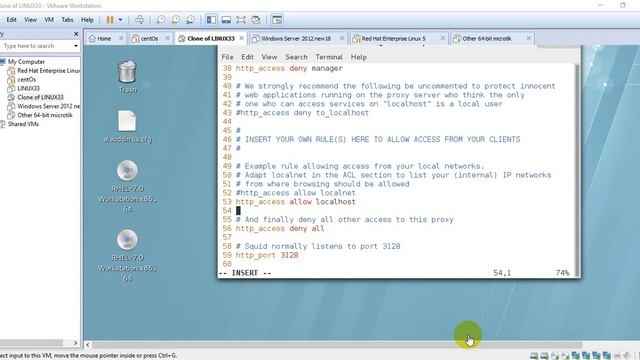Open the terminal Help menu

tap(359, 57)
